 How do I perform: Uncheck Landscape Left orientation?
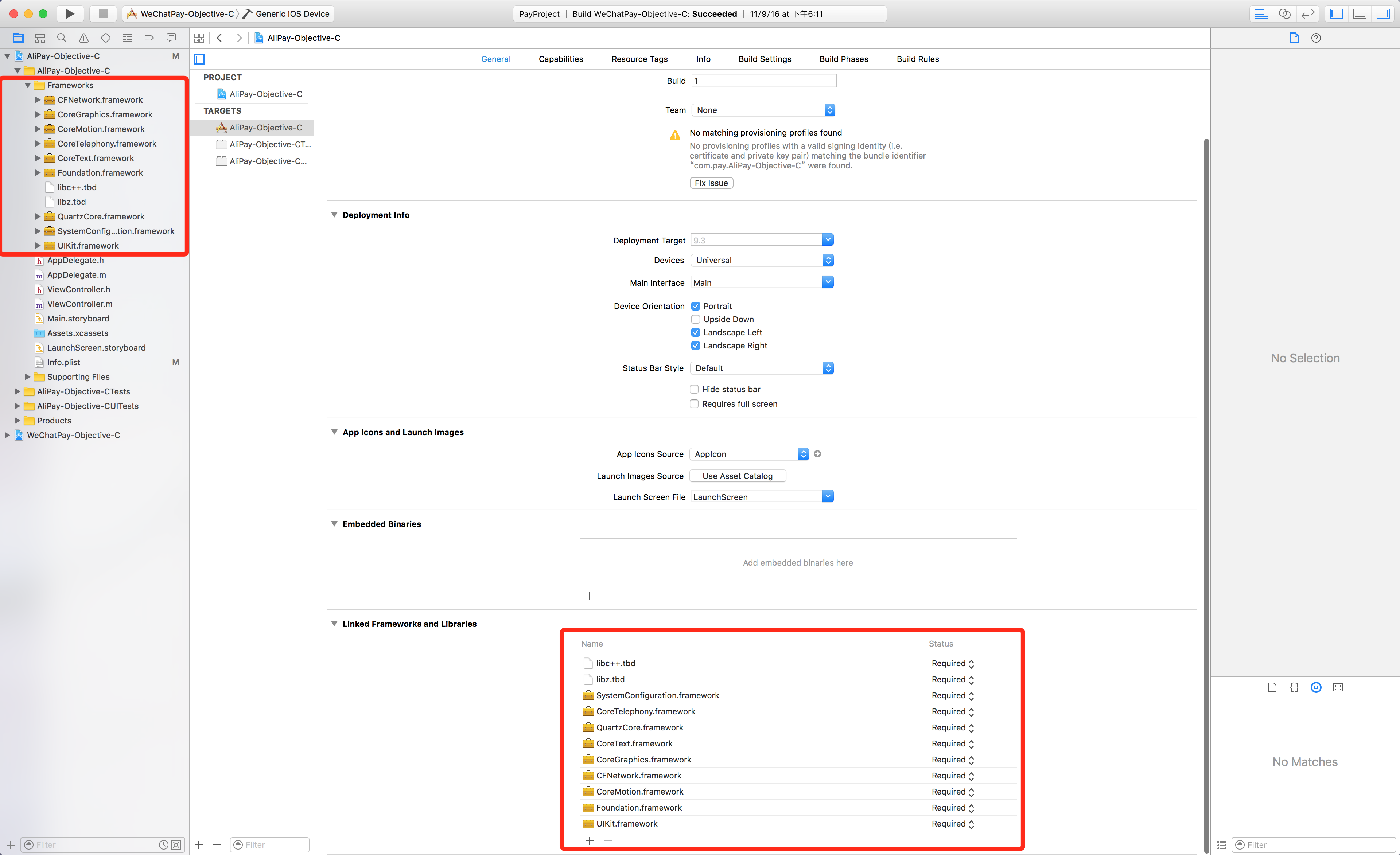(x=695, y=332)
